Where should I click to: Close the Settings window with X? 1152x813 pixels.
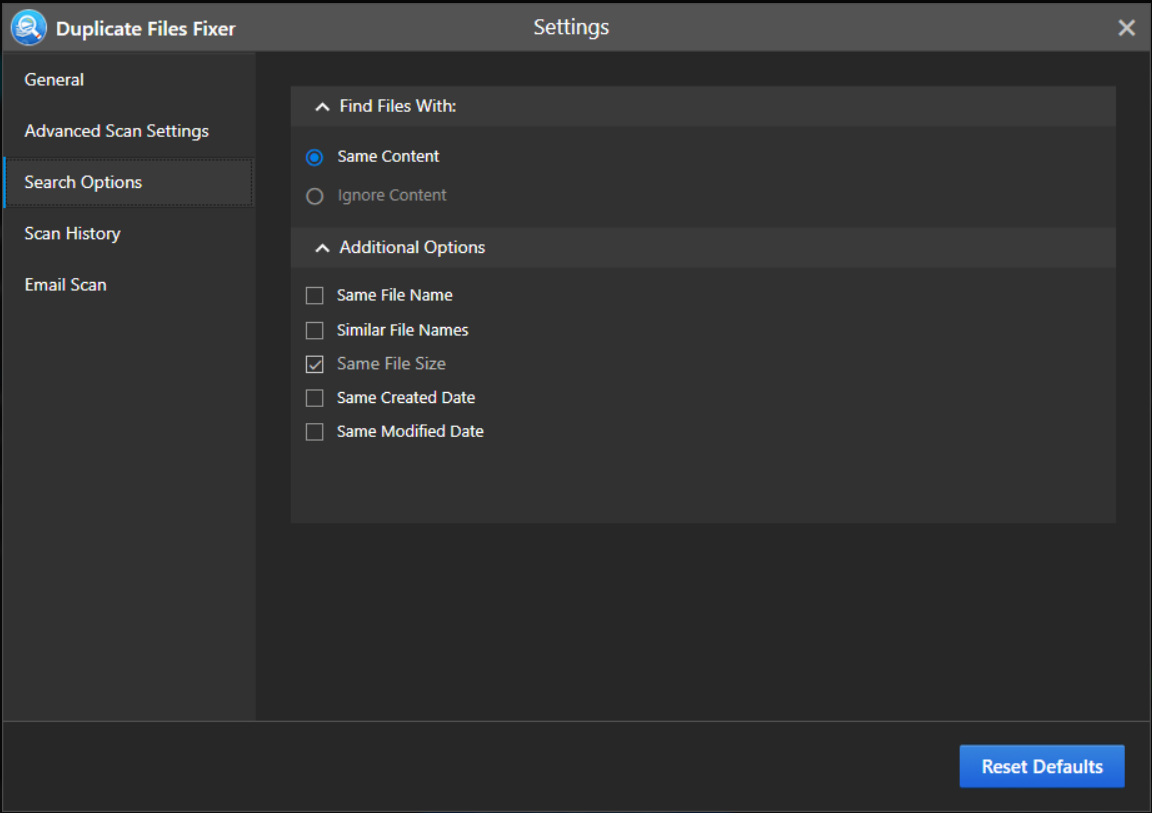point(1126,28)
